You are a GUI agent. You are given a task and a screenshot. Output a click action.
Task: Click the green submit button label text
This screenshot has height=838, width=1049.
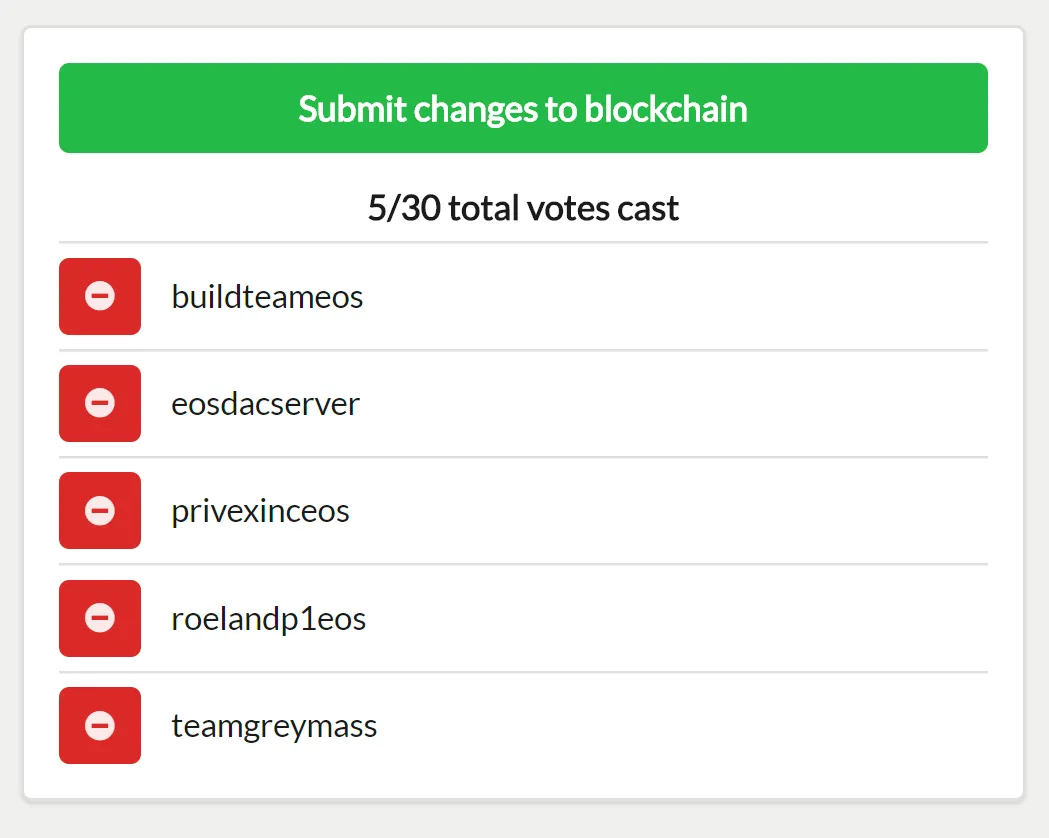pos(523,109)
